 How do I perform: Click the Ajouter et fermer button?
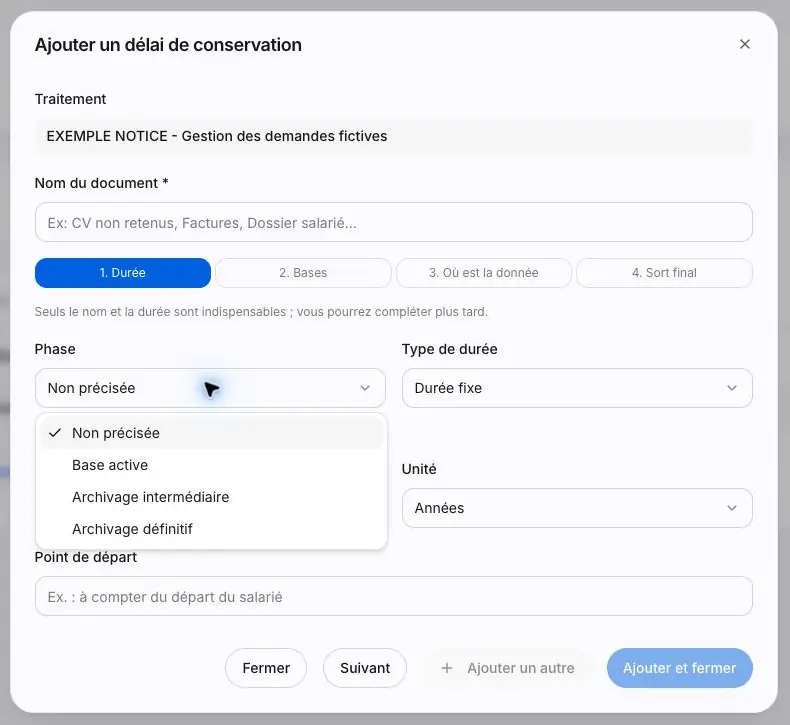[679, 668]
